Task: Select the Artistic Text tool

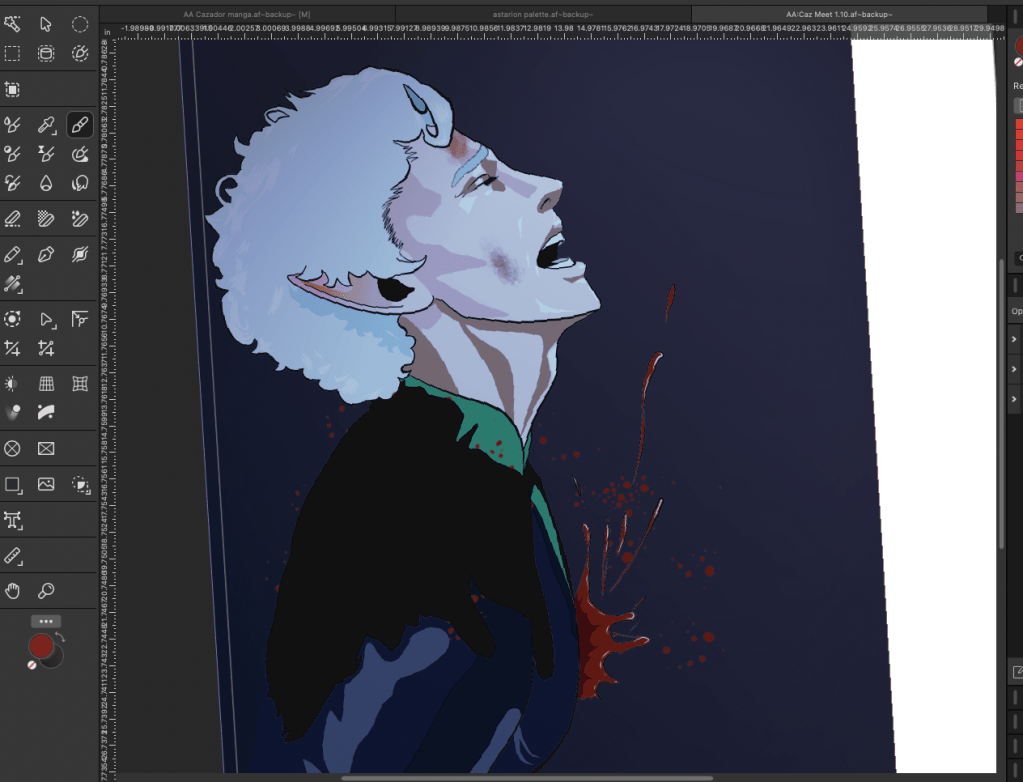Action: click(12, 520)
